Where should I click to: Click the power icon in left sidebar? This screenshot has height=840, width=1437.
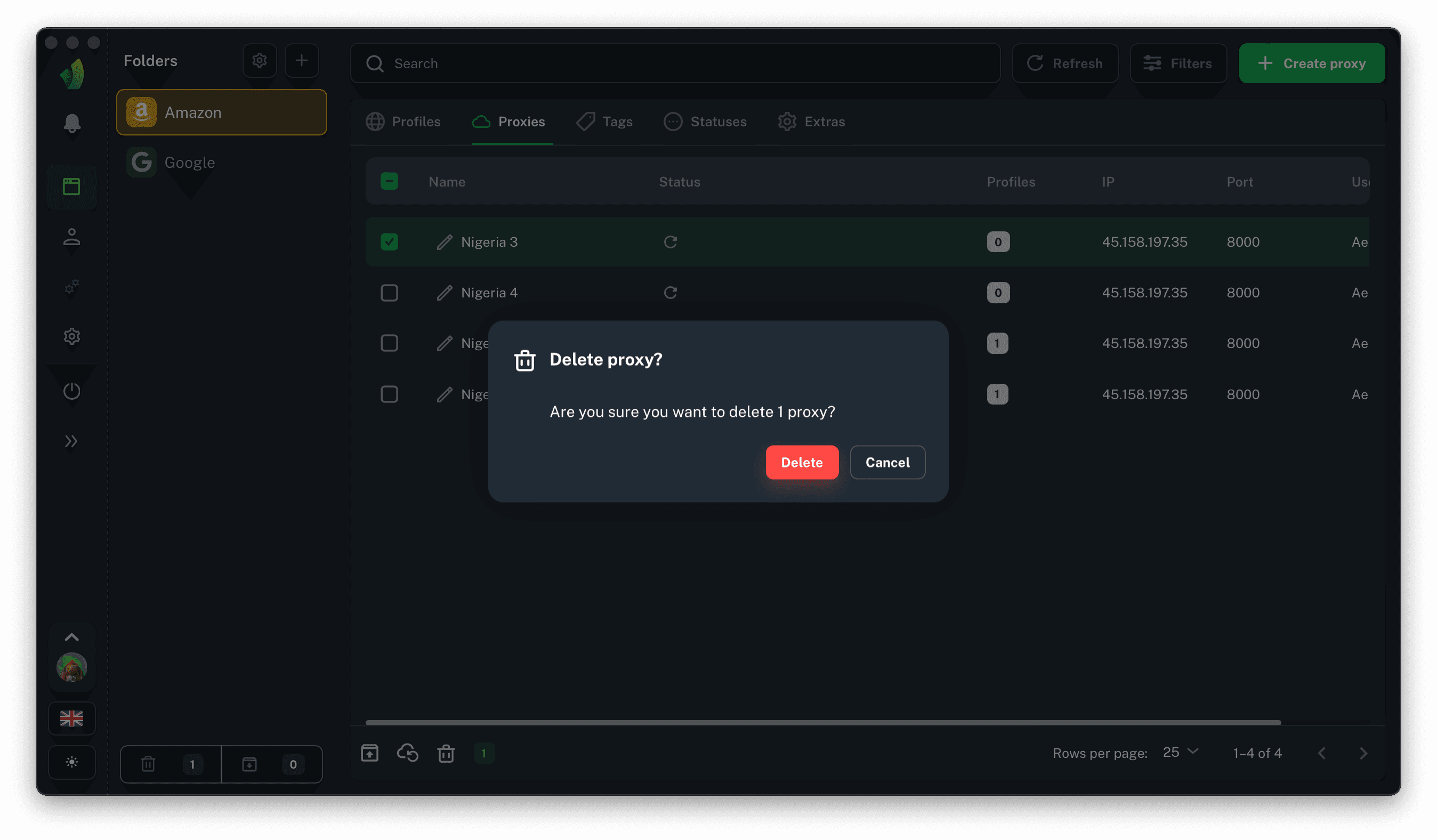pyautogui.click(x=72, y=391)
